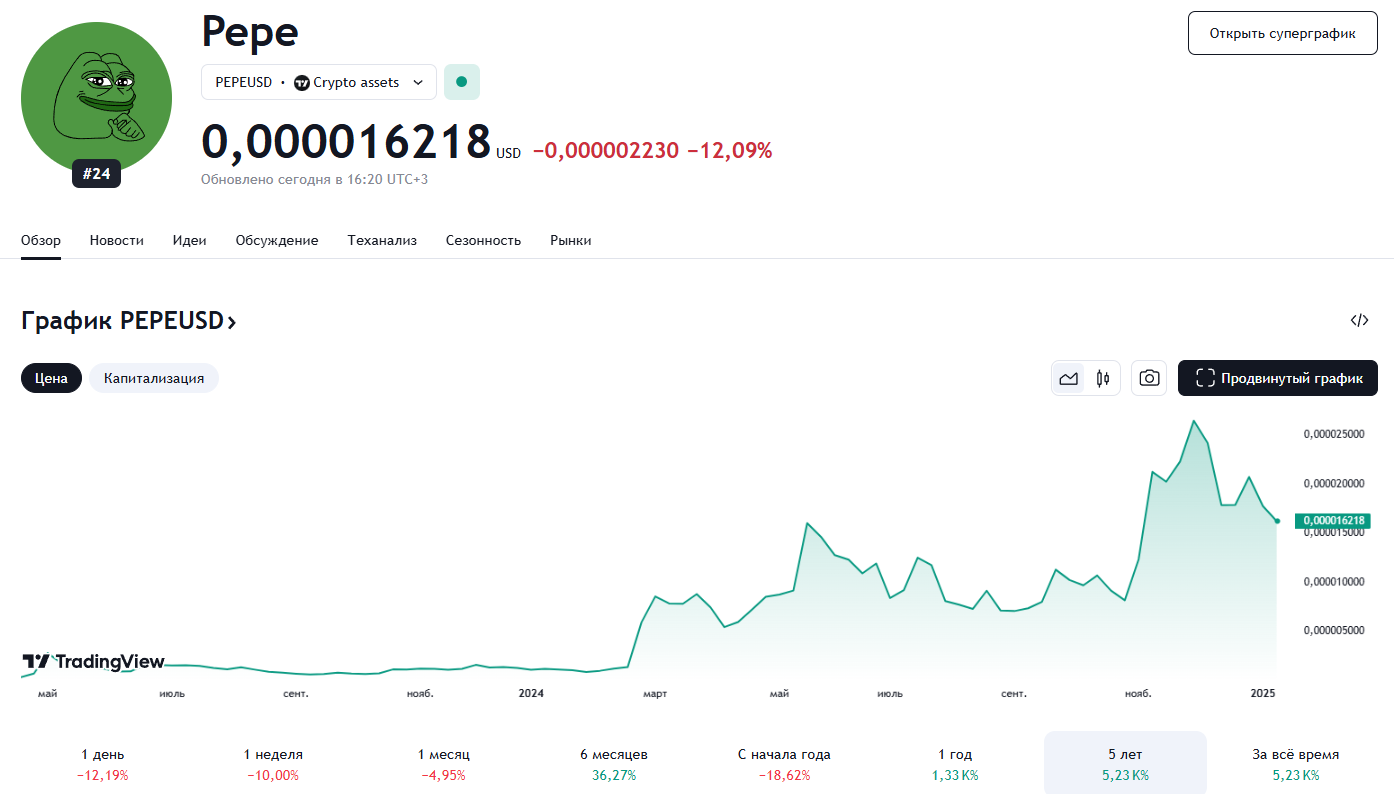Click the TradingView logo on the chart
1394x794 pixels.
[93, 661]
